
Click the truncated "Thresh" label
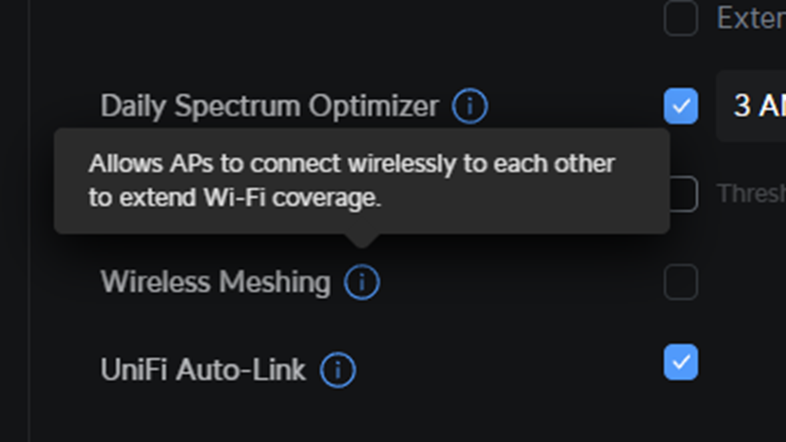click(750, 194)
